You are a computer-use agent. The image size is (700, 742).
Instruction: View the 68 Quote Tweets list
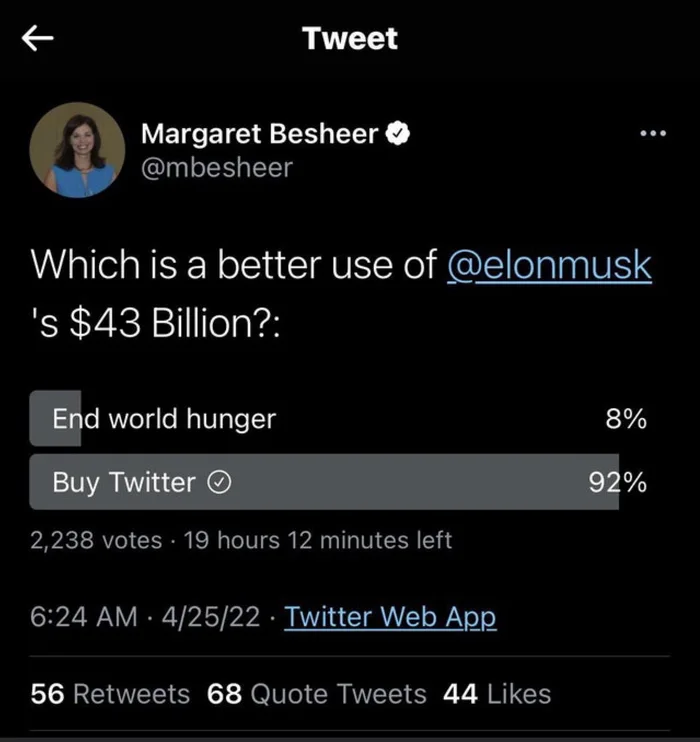coord(316,693)
